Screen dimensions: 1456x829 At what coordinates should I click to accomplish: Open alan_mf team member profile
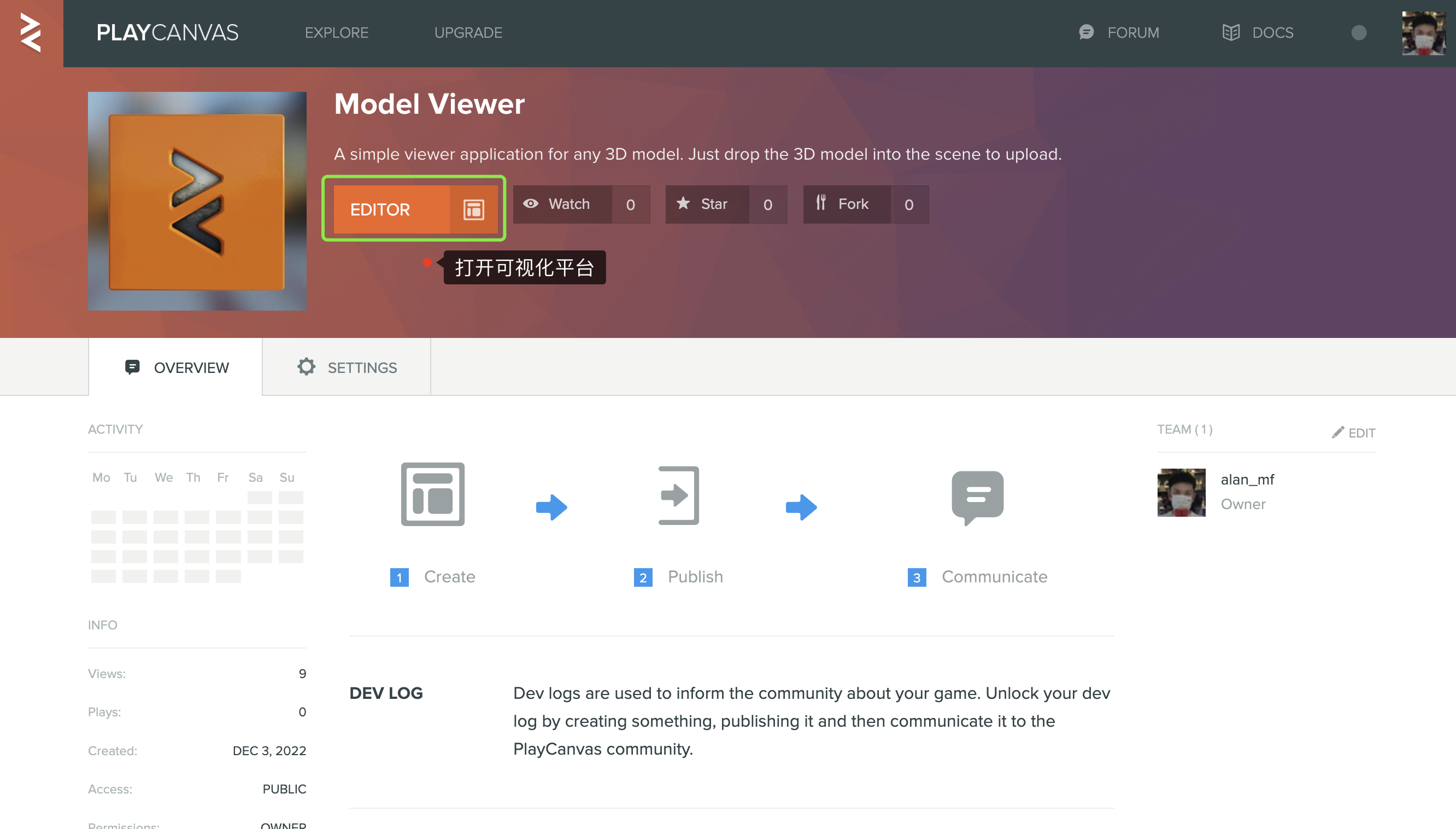click(1247, 480)
